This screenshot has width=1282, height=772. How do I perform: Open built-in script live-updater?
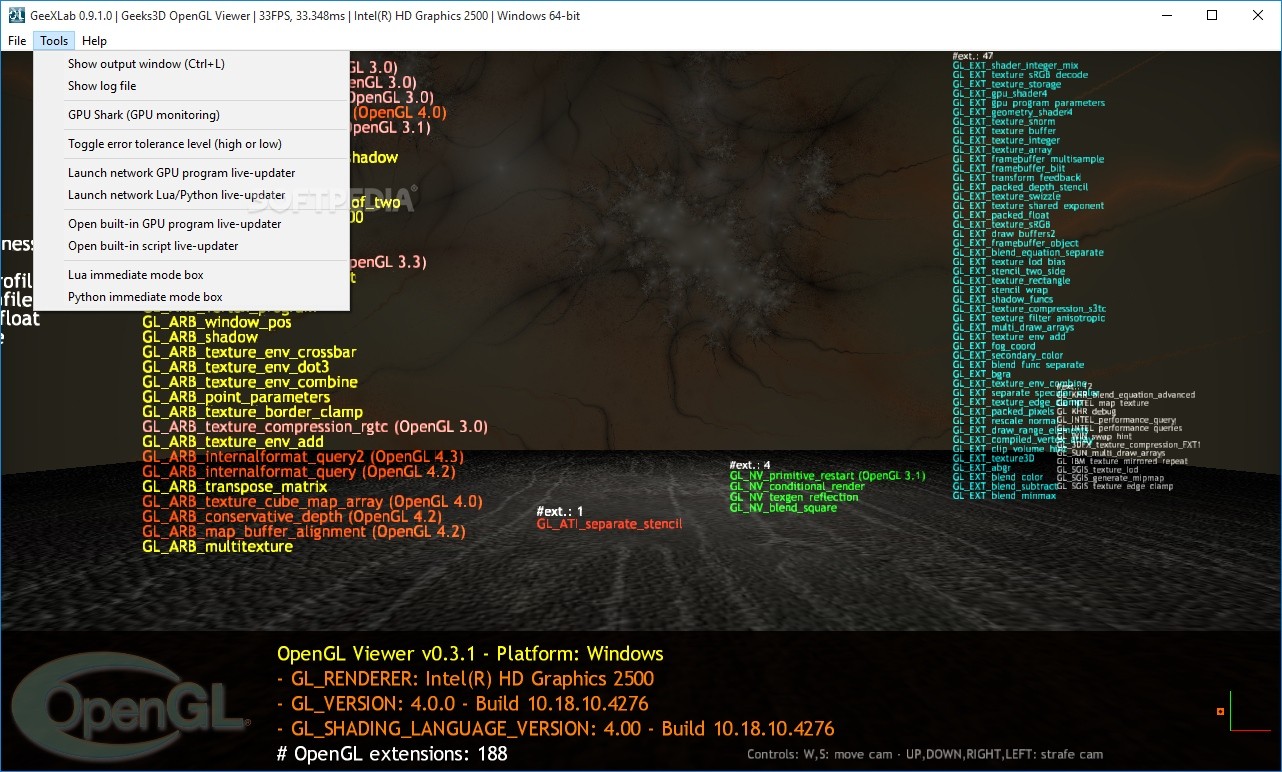(191, 246)
